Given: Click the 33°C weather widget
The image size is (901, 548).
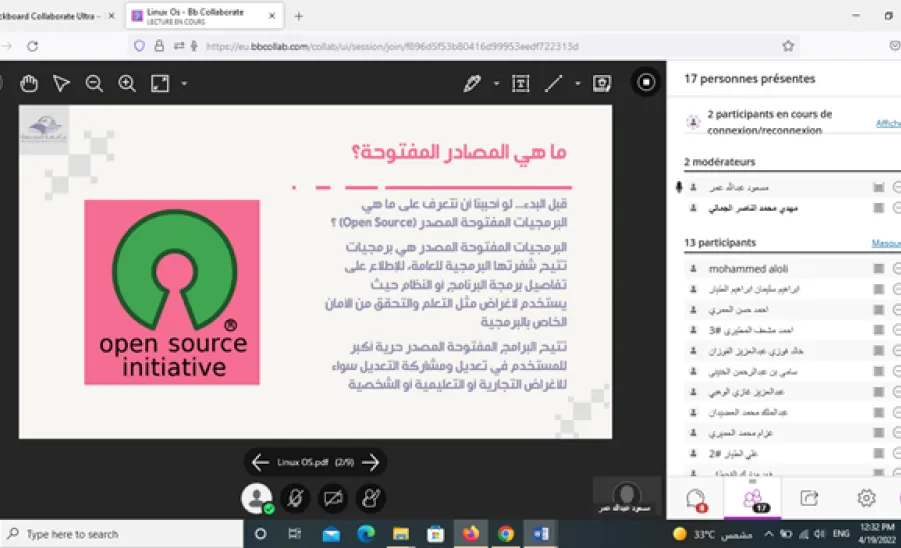Looking at the screenshot, I should (713, 534).
